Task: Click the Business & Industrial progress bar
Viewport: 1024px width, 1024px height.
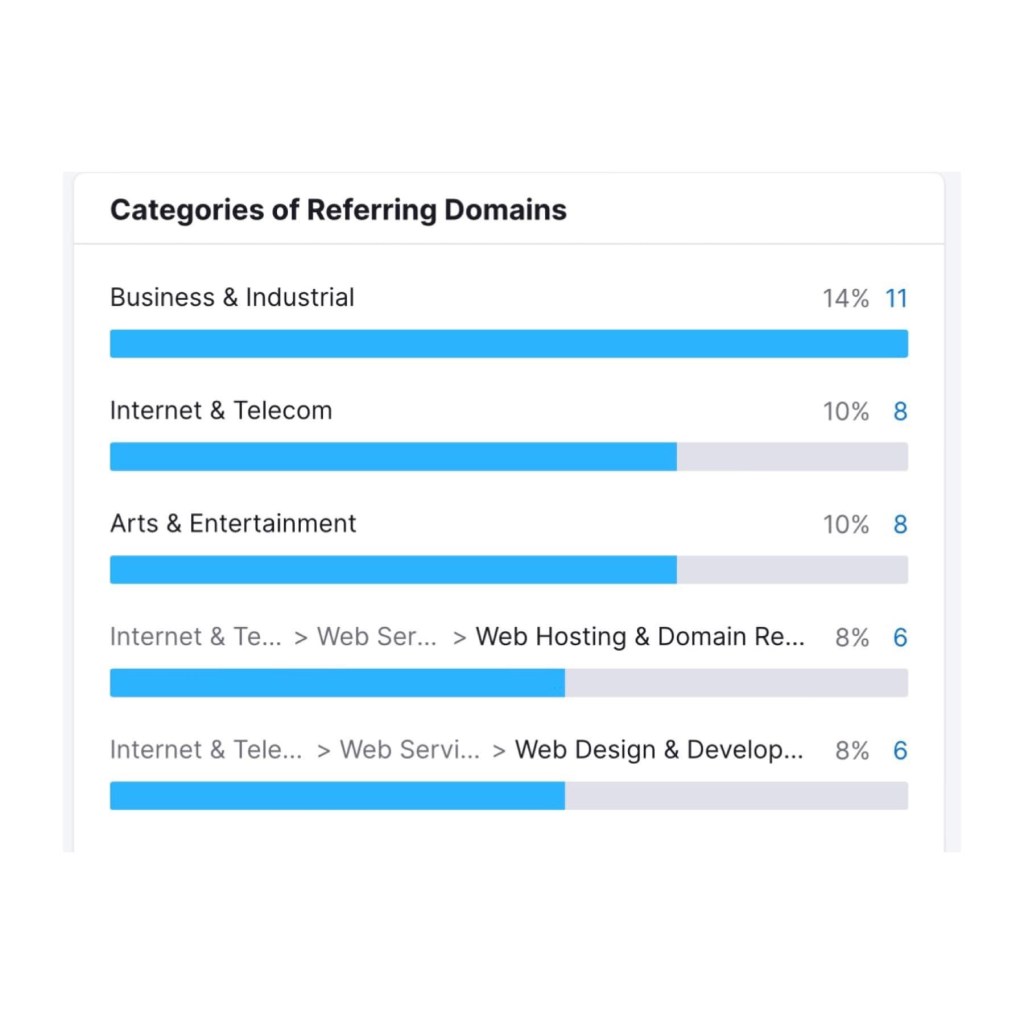Action: click(508, 344)
